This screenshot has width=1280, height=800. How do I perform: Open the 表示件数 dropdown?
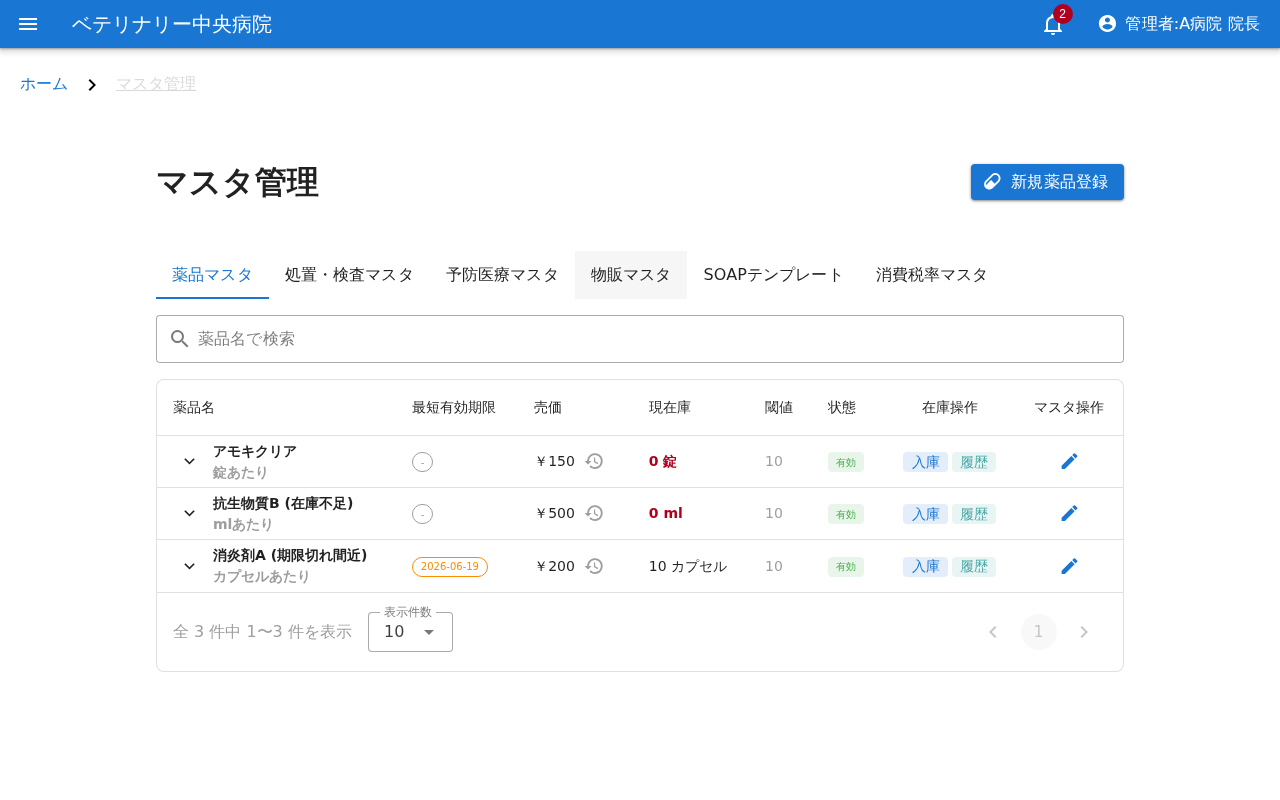tap(410, 632)
